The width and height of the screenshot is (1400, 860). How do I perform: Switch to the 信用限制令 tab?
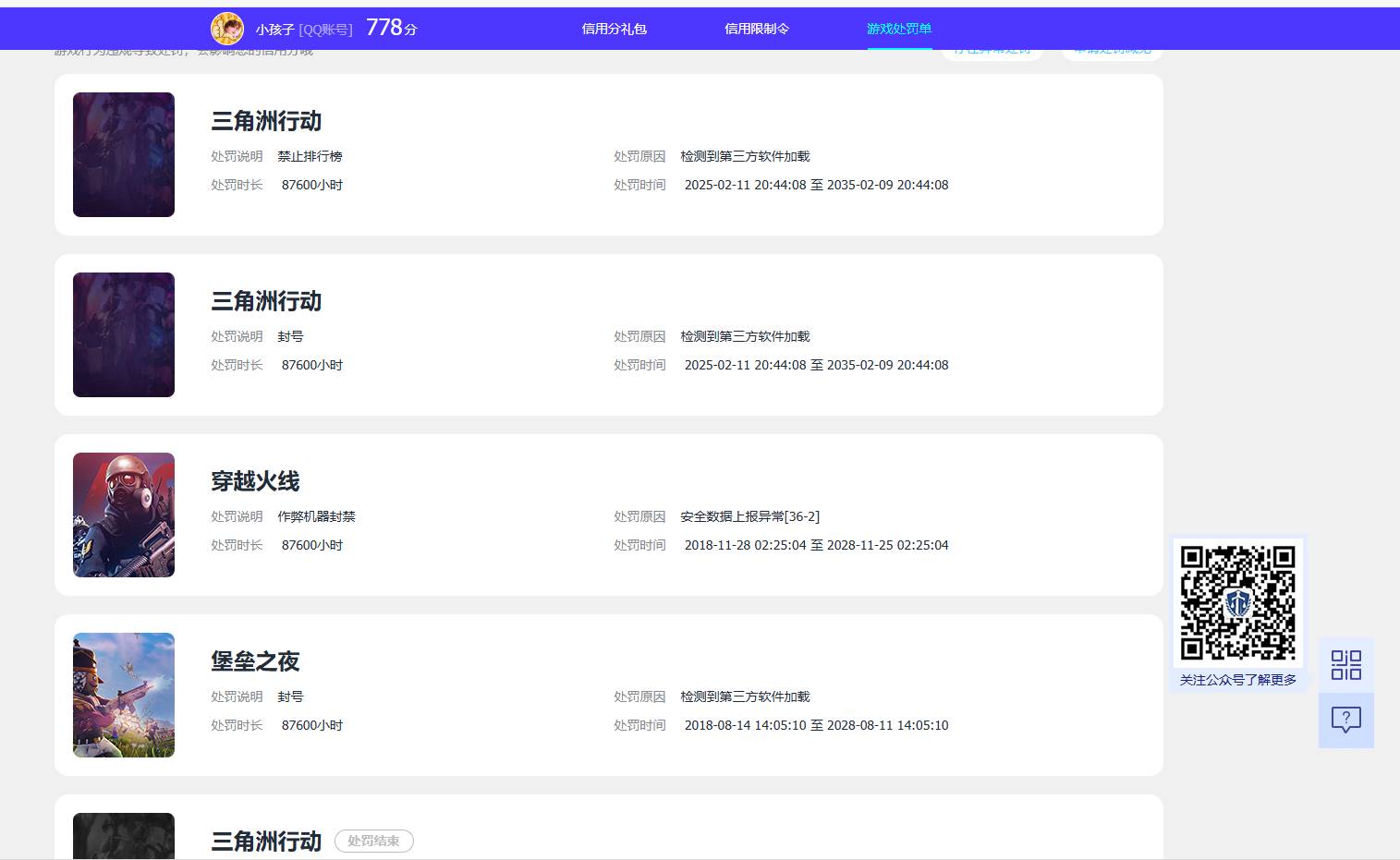(x=756, y=29)
